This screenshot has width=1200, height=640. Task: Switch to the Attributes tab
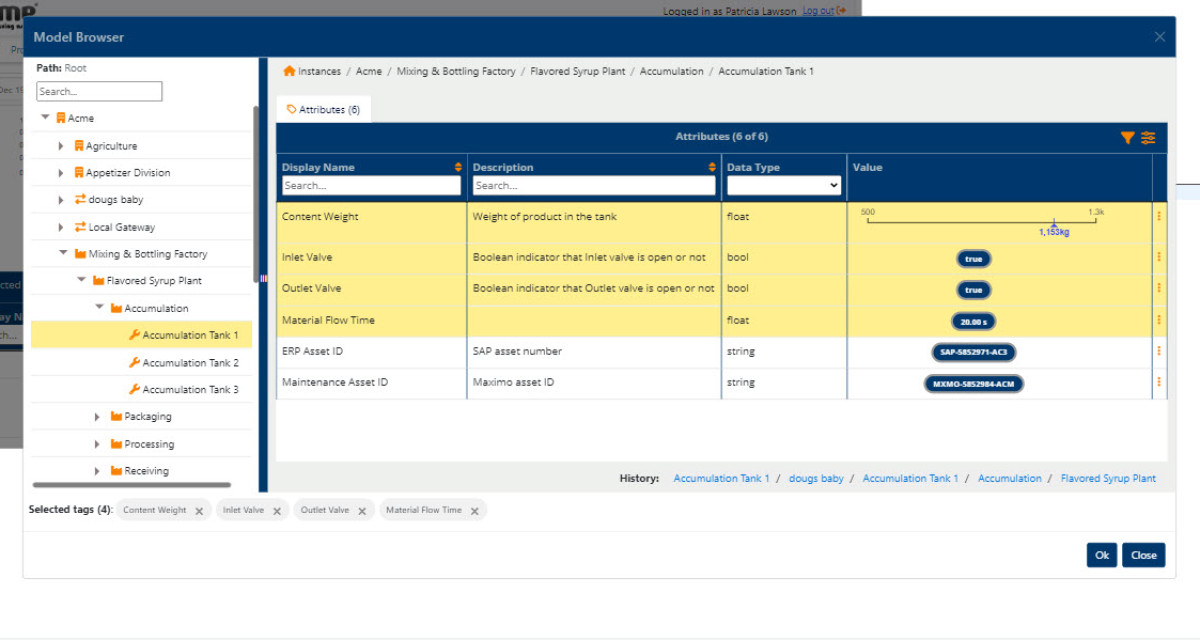tap(323, 109)
